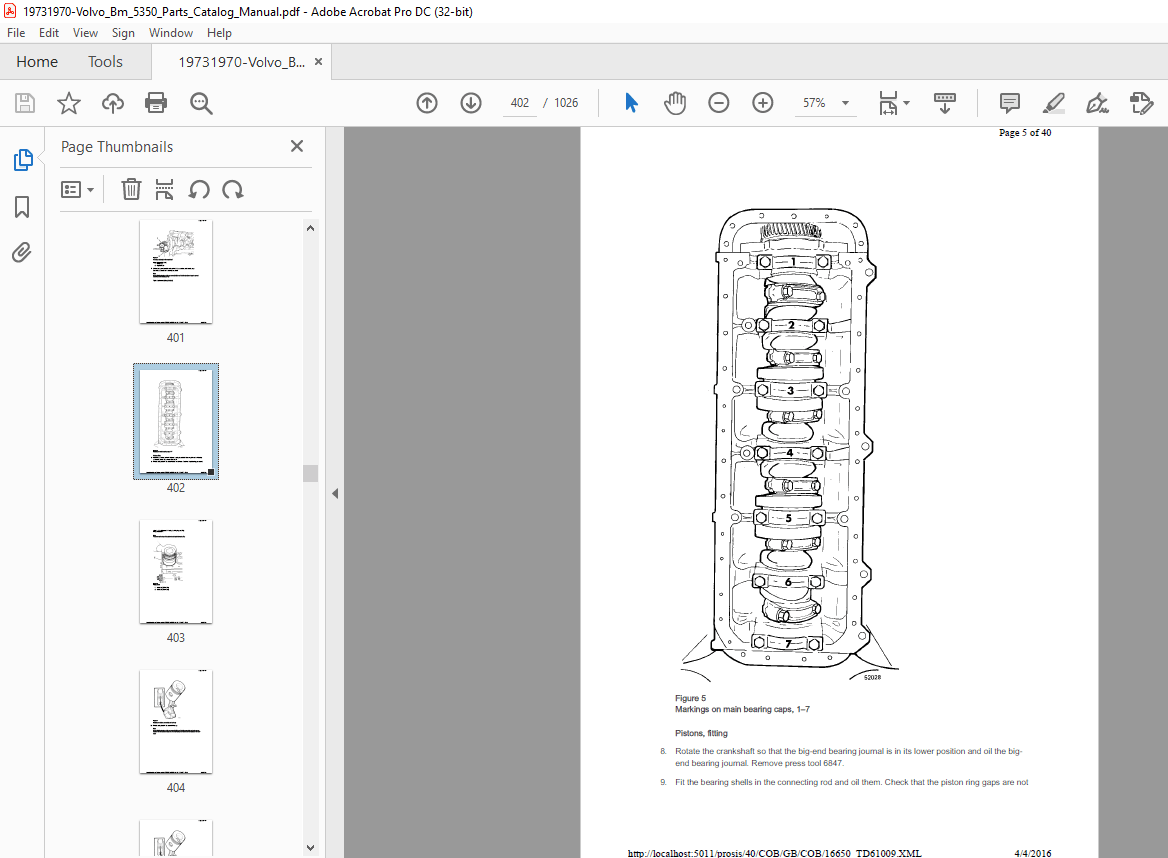Viewport: 1168px width, 858px height.
Task: Click the 'Pistons, fitting' heading
Action: [701, 734]
